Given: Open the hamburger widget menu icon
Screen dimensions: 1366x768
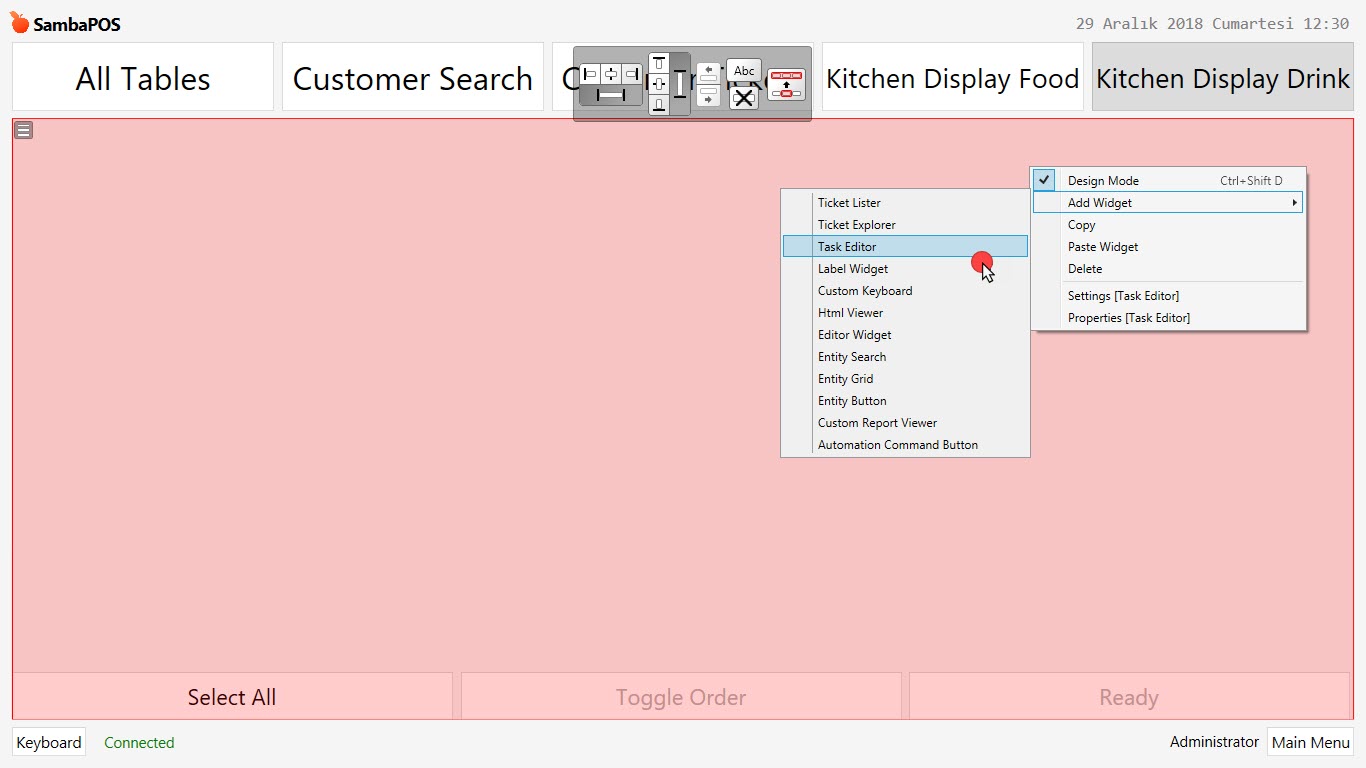Looking at the screenshot, I should point(23,129).
